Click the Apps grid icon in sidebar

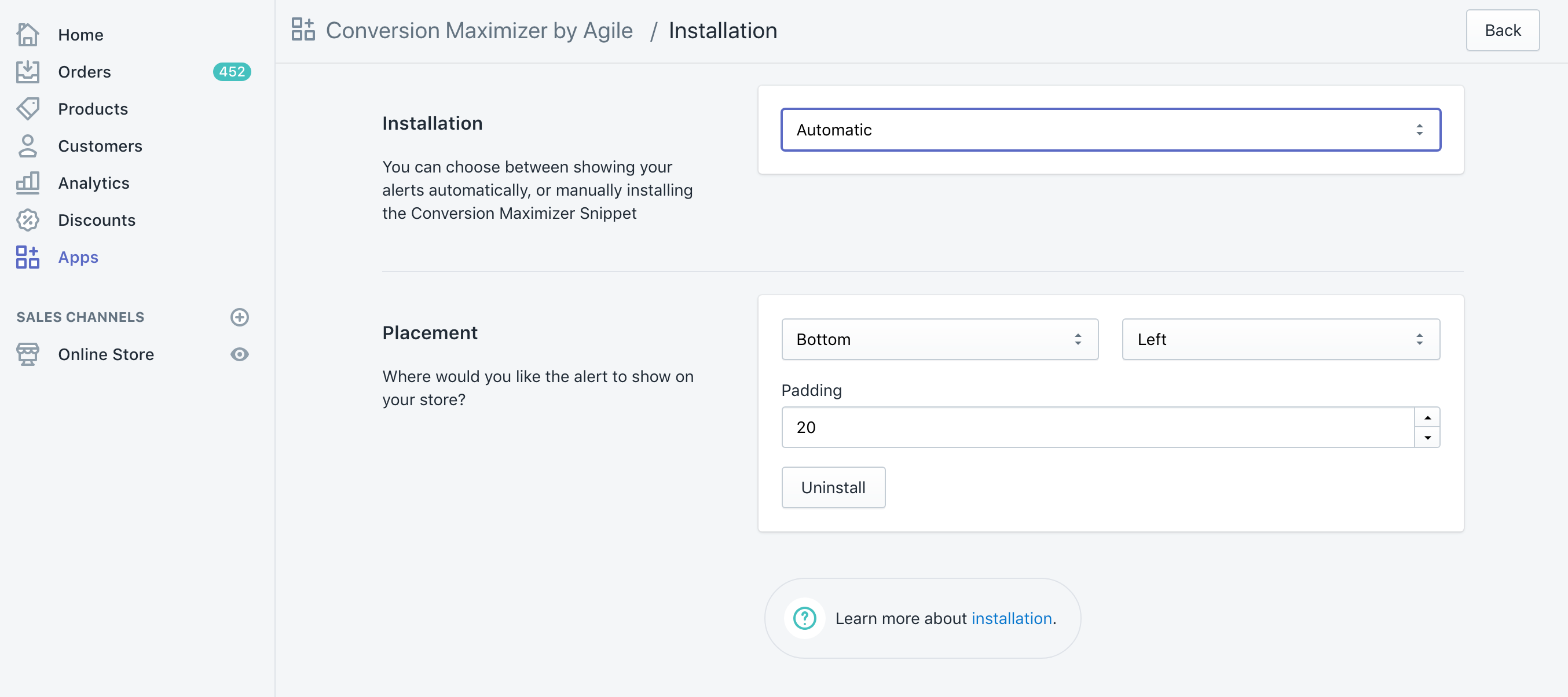pyautogui.click(x=27, y=257)
